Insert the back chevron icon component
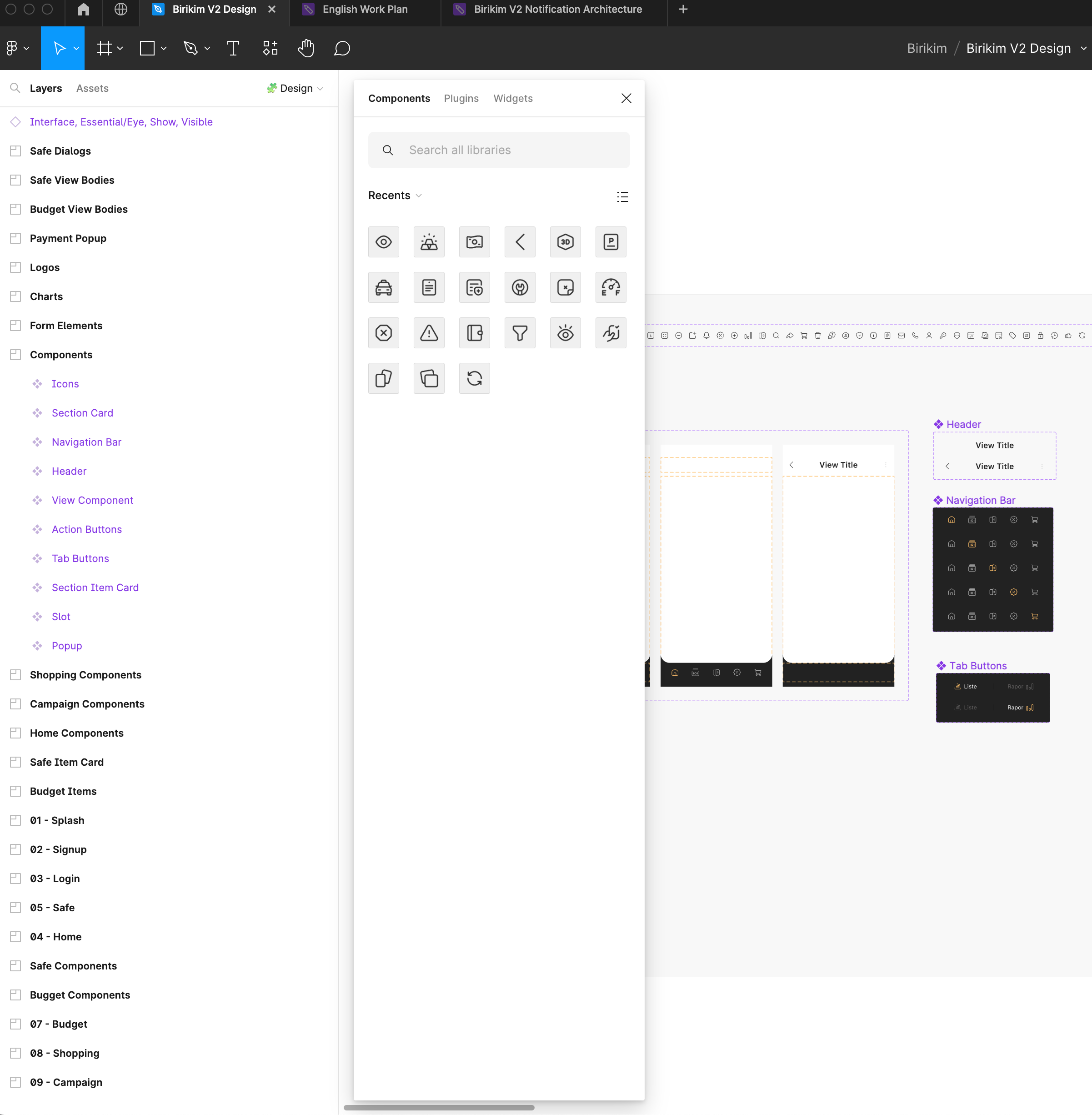The height and width of the screenshot is (1115, 1092). point(520,241)
